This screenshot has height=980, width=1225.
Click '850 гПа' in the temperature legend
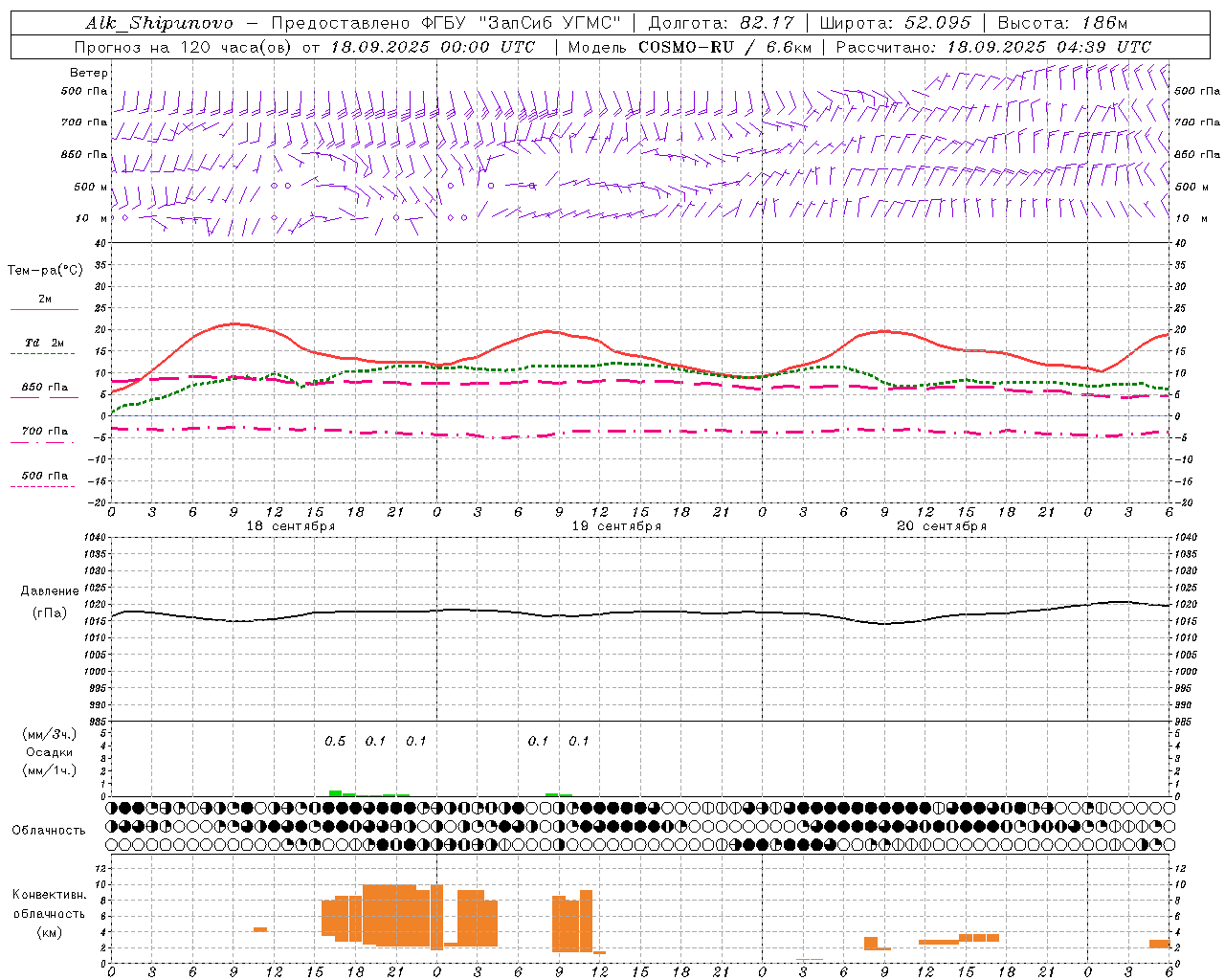tap(45, 388)
